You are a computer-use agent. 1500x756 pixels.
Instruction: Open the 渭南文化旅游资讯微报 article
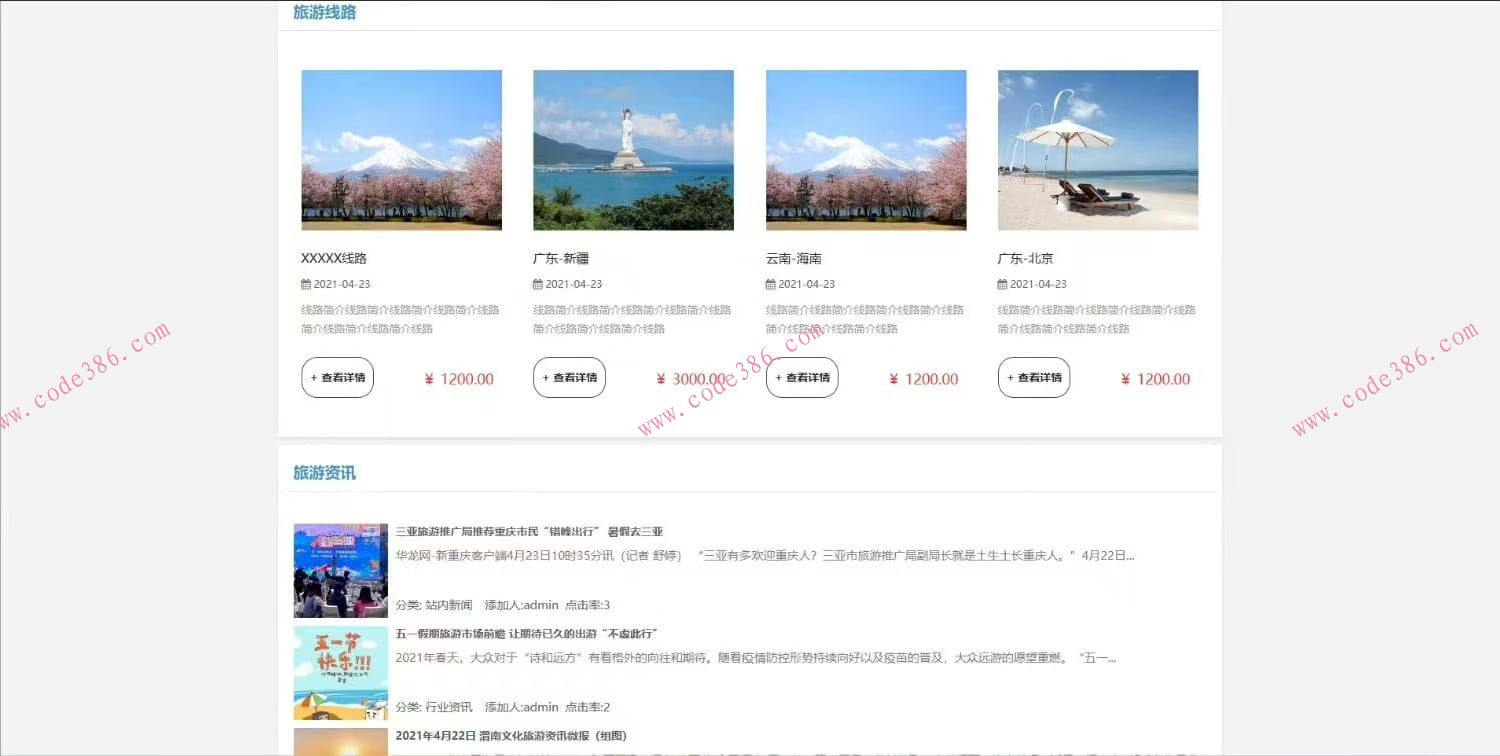click(511, 735)
